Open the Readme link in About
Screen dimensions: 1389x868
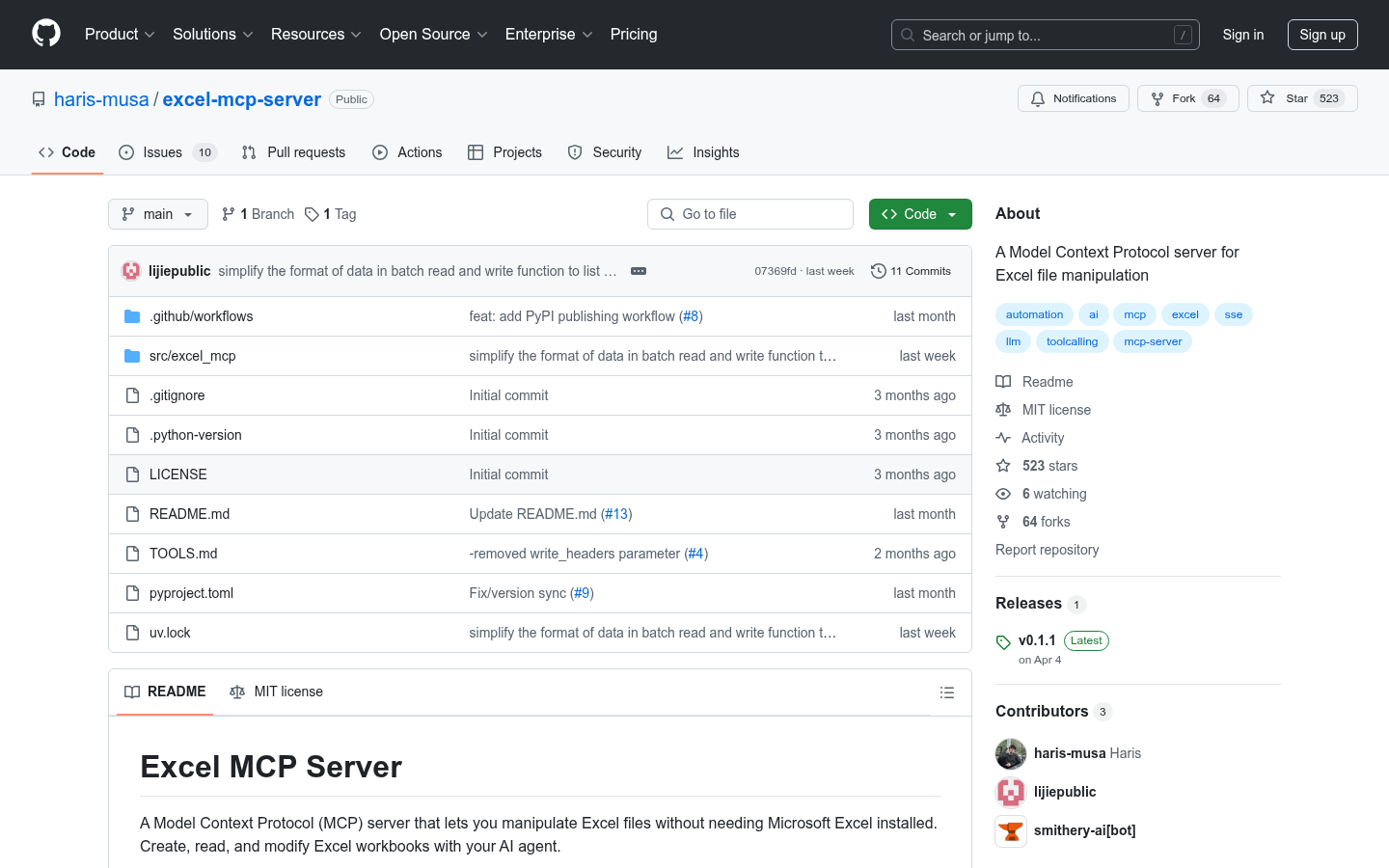(1035, 382)
